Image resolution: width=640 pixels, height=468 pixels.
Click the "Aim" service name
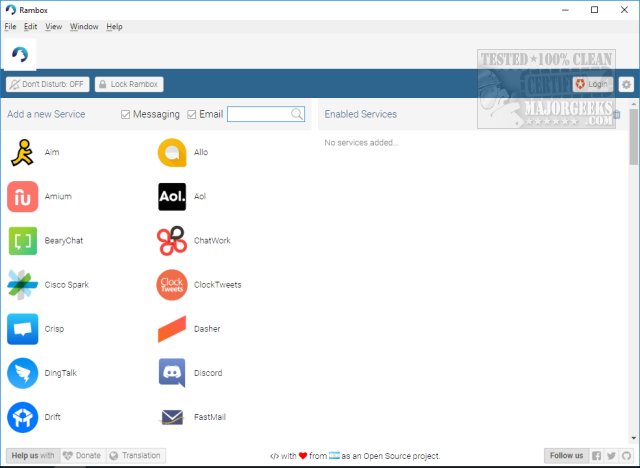[52, 152]
